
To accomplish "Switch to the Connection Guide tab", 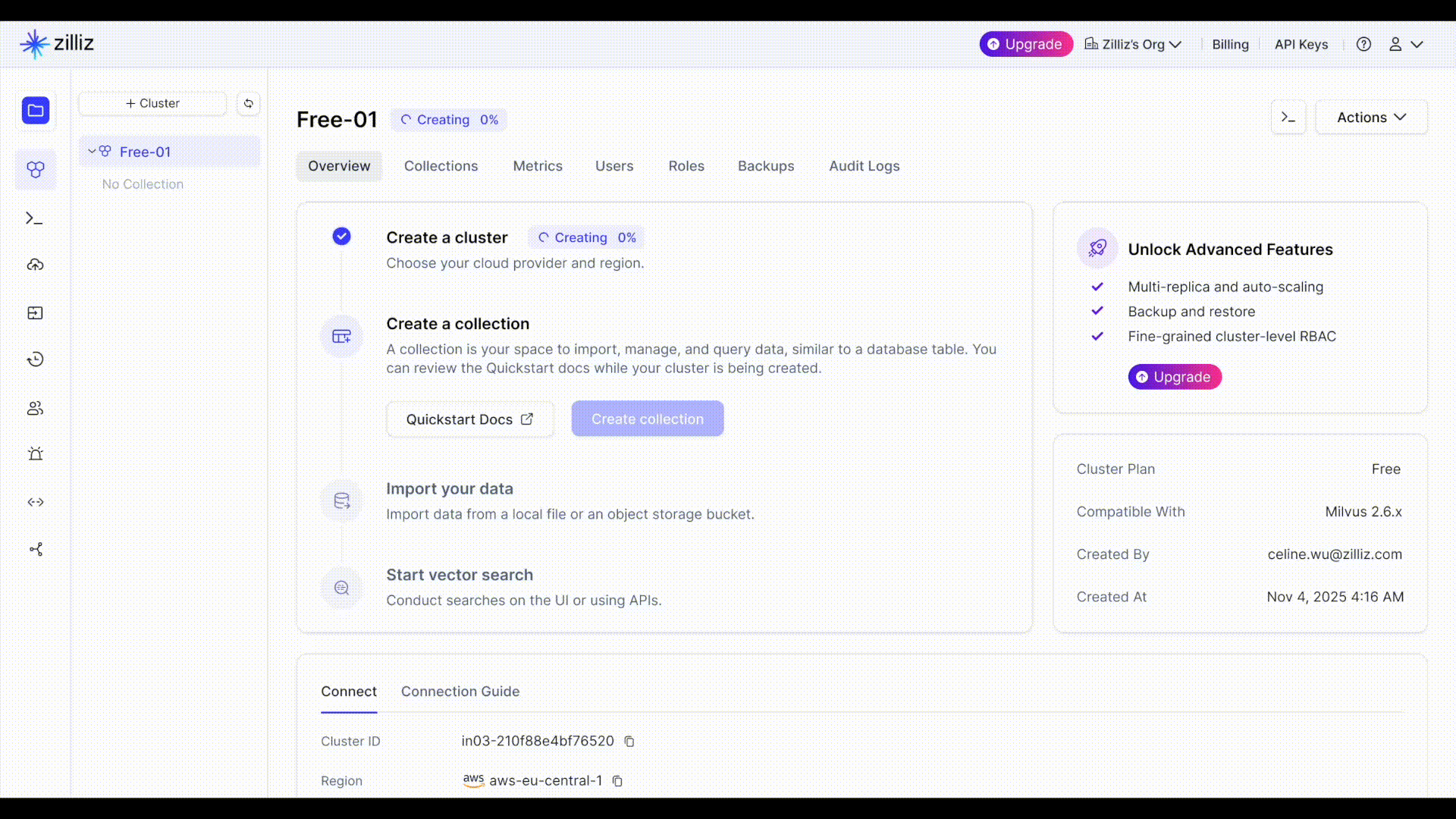I will (x=460, y=692).
